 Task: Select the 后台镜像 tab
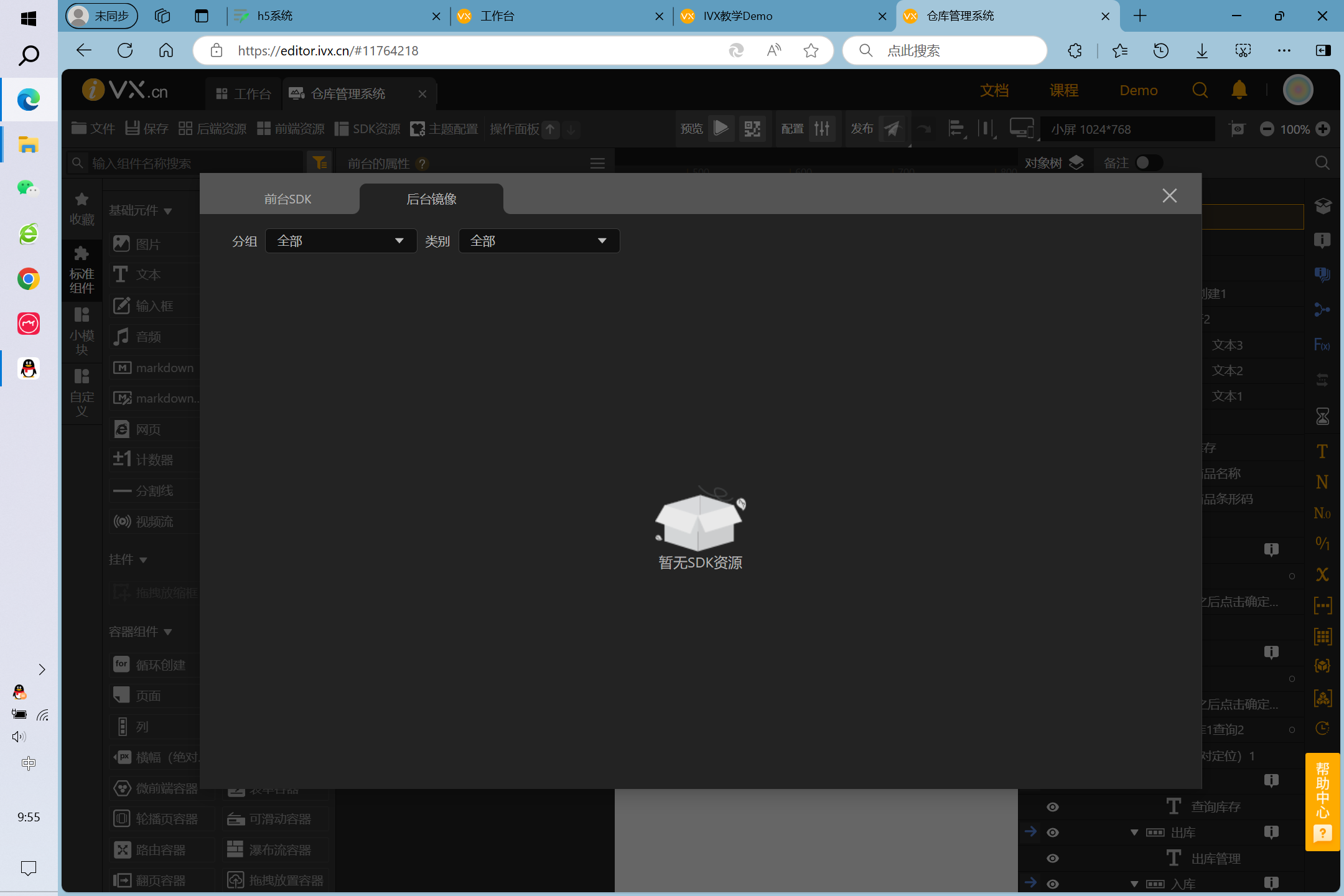coord(431,199)
